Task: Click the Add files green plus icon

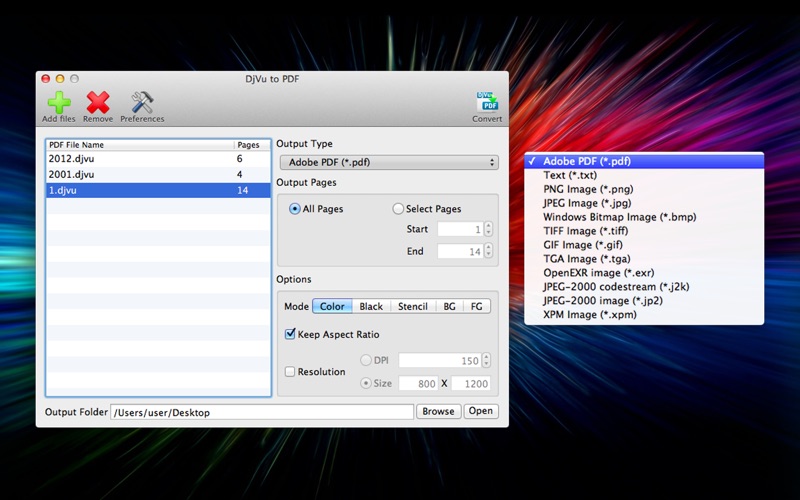Action: point(59,103)
